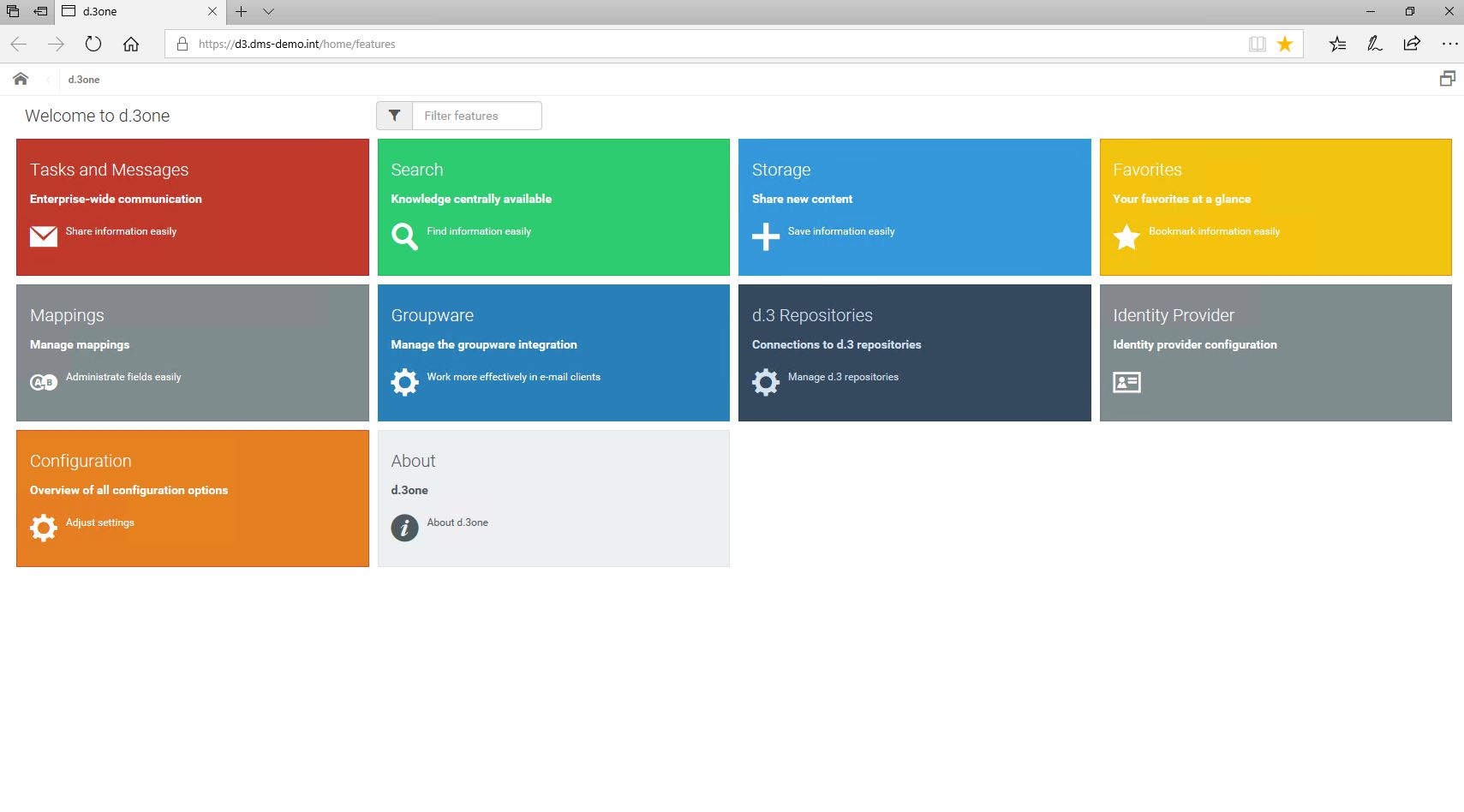Image resolution: width=1464 pixels, height=812 pixels.
Task: Open a new browser tab
Action: 242,12
